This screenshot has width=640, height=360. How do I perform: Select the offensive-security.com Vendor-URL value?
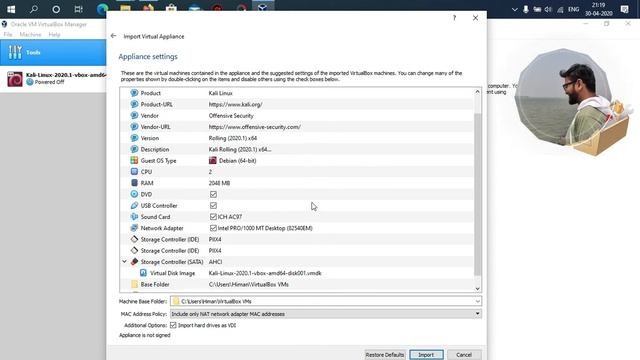coord(255,127)
